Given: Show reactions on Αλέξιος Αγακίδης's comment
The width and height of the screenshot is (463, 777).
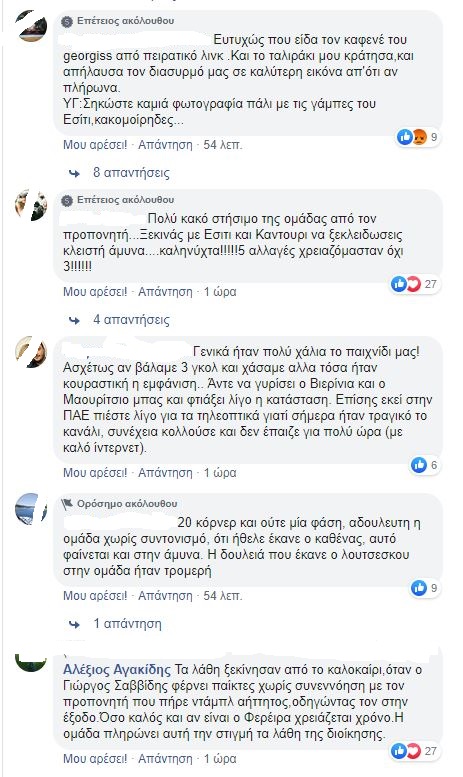Looking at the screenshot, I should click(414, 751).
